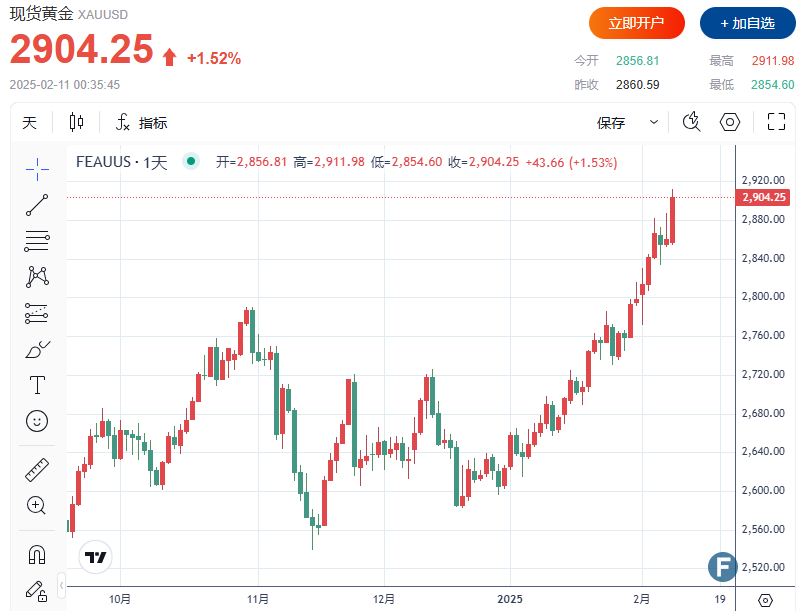Viewport: 806px width, 611px height.
Task: Toggle the green symbol status dot
Action: [x=190, y=162]
